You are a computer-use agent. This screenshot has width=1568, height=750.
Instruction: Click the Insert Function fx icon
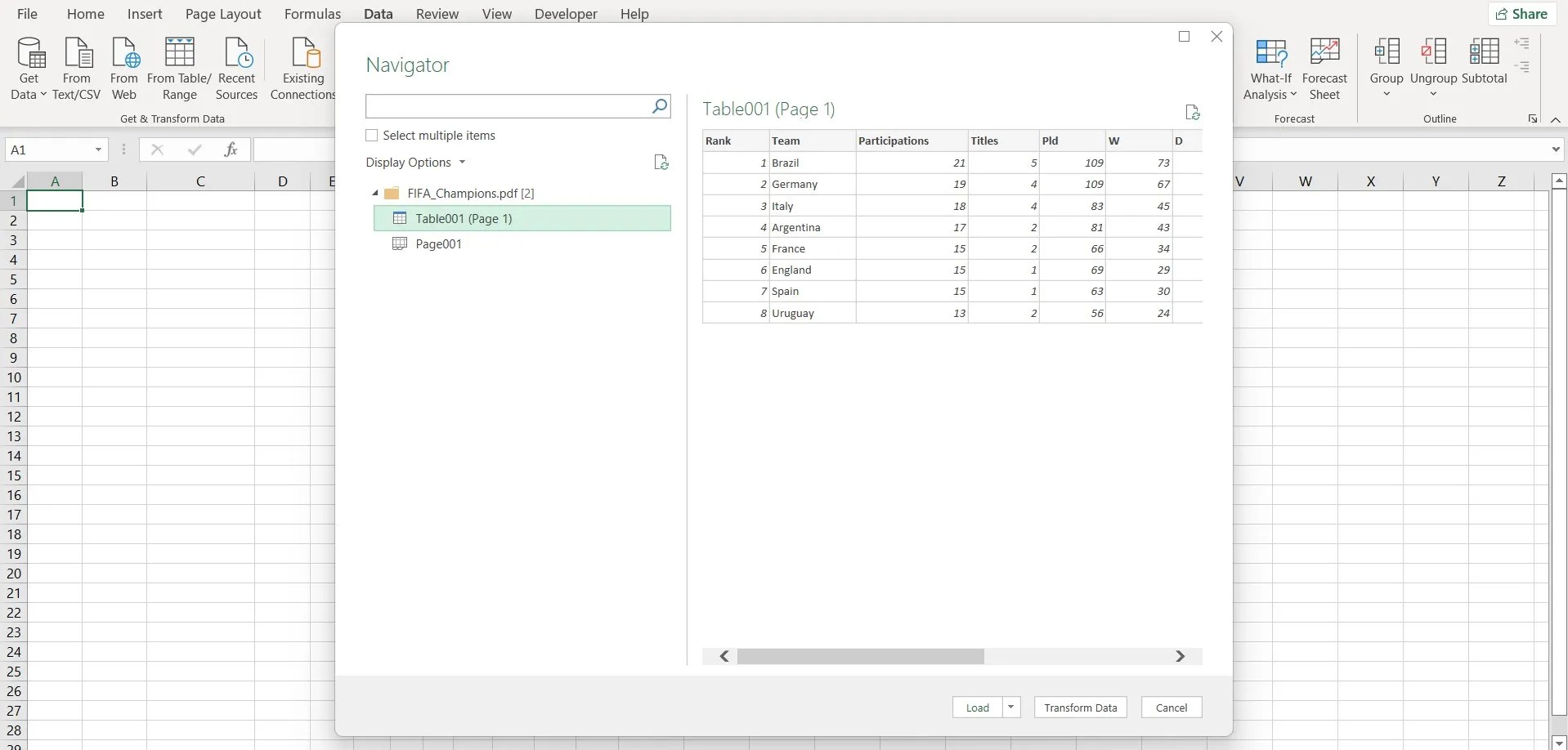click(x=231, y=150)
